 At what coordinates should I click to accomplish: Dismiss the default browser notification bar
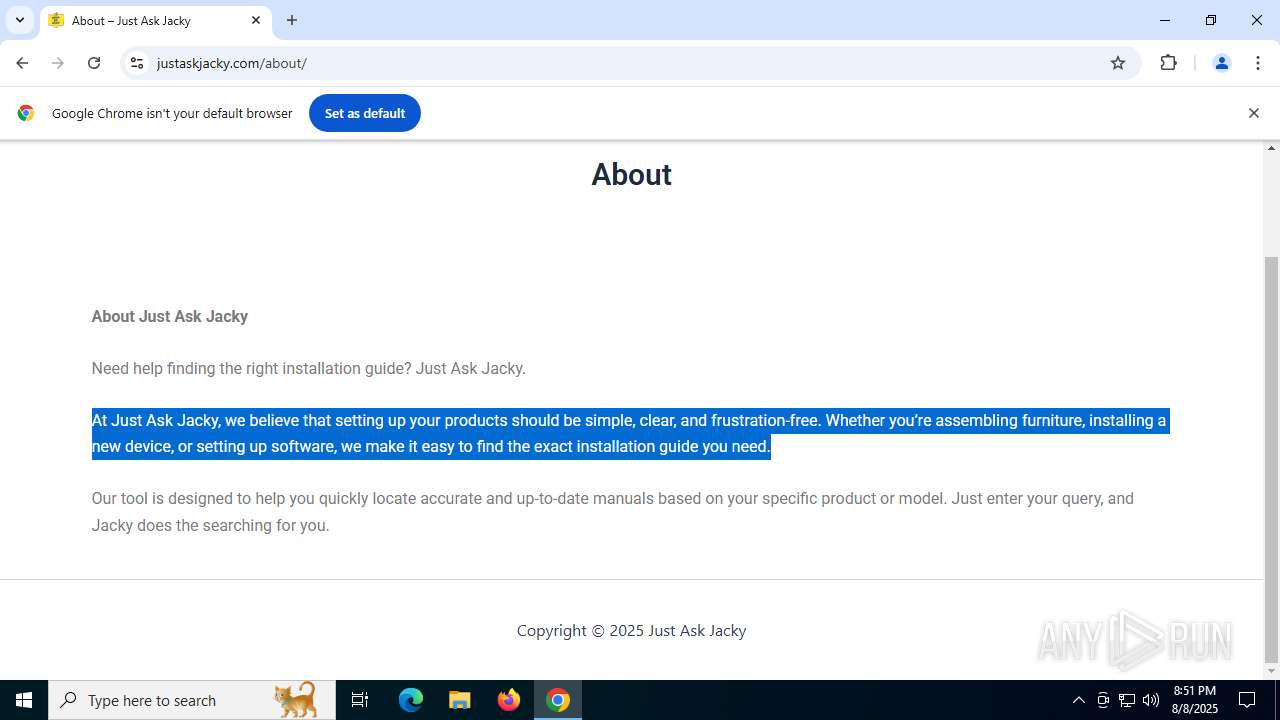pos(1253,113)
